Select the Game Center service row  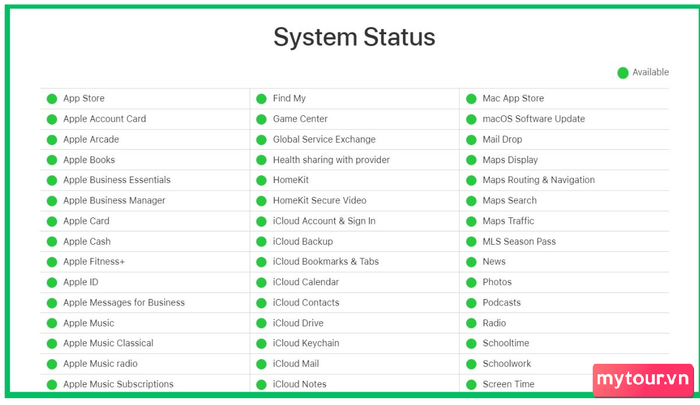301,119
